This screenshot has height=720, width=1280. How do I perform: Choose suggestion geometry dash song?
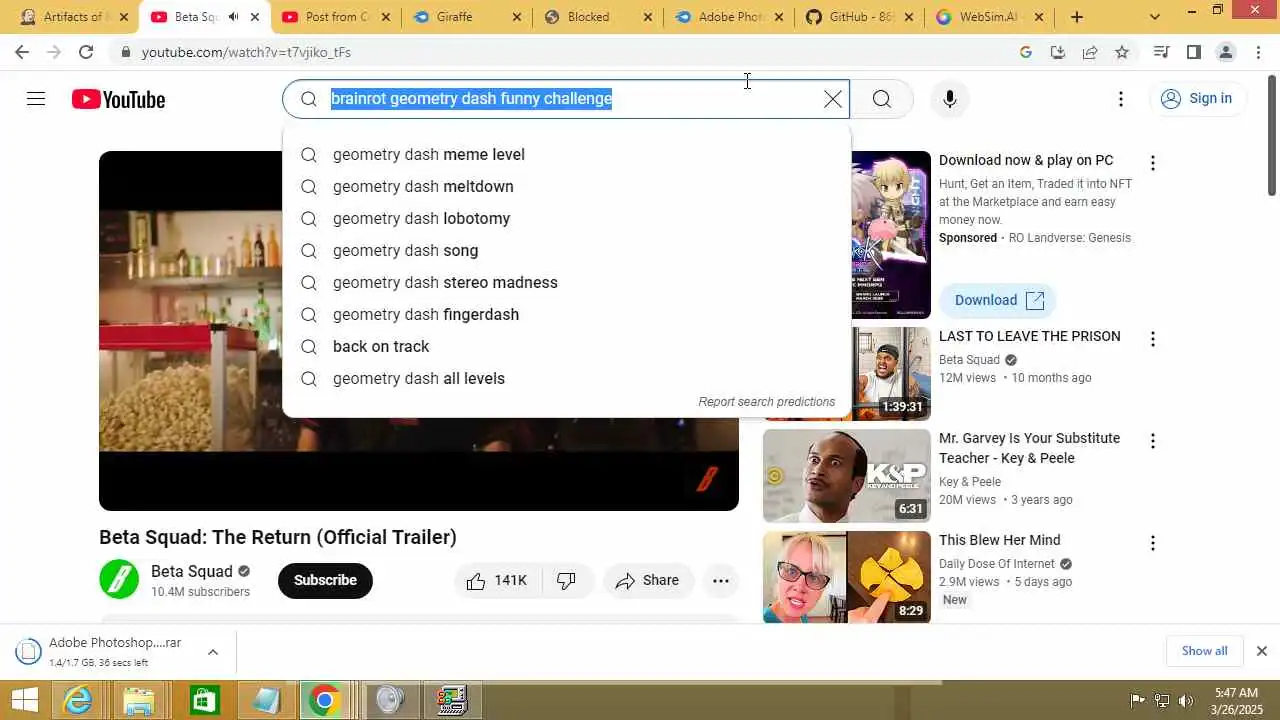pos(566,250)
